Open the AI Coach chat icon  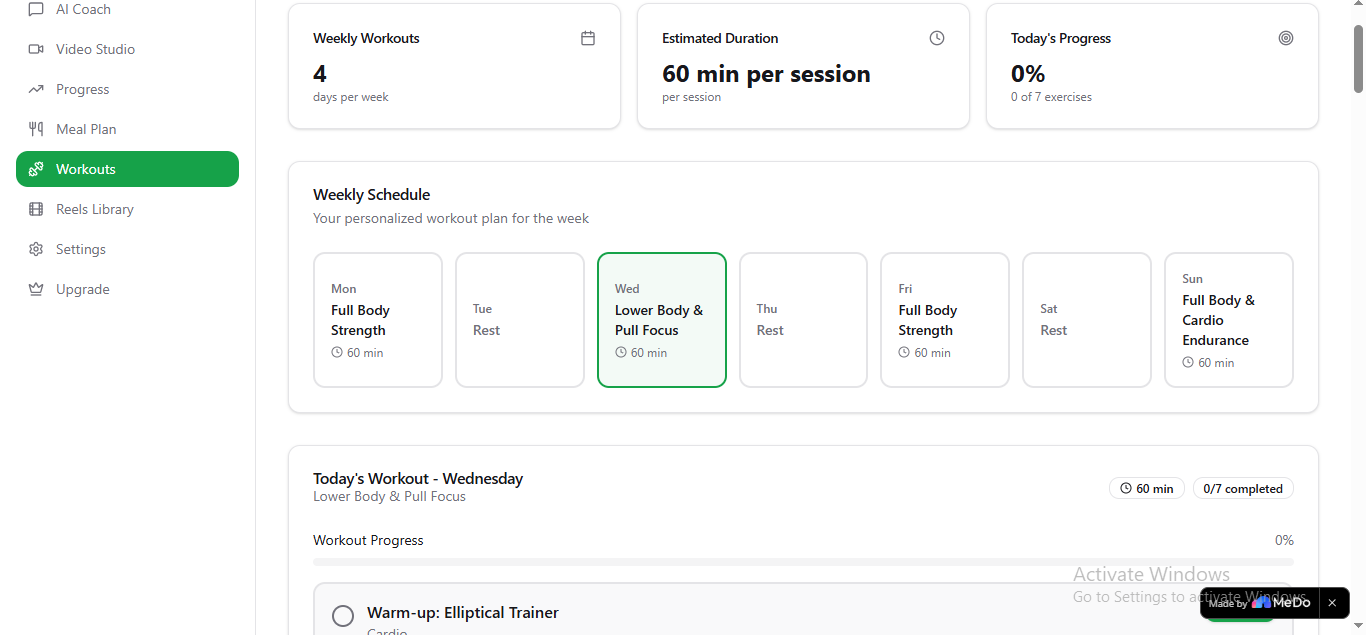tap(36, 9)
